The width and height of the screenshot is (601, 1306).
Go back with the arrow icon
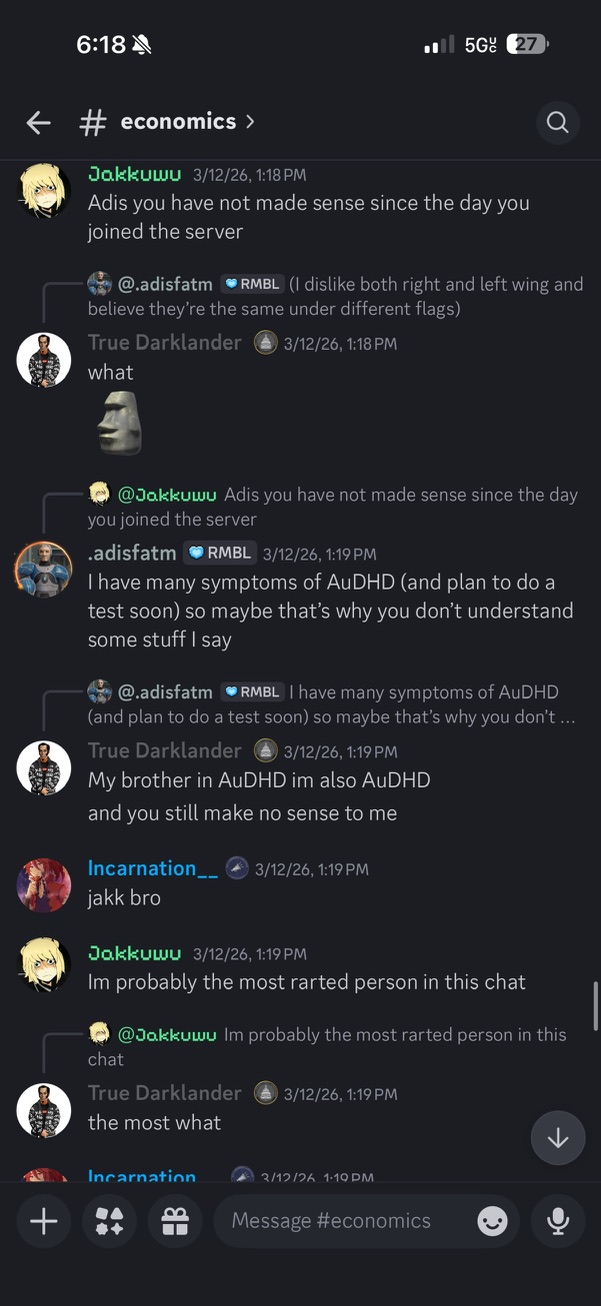click(37, 121)
